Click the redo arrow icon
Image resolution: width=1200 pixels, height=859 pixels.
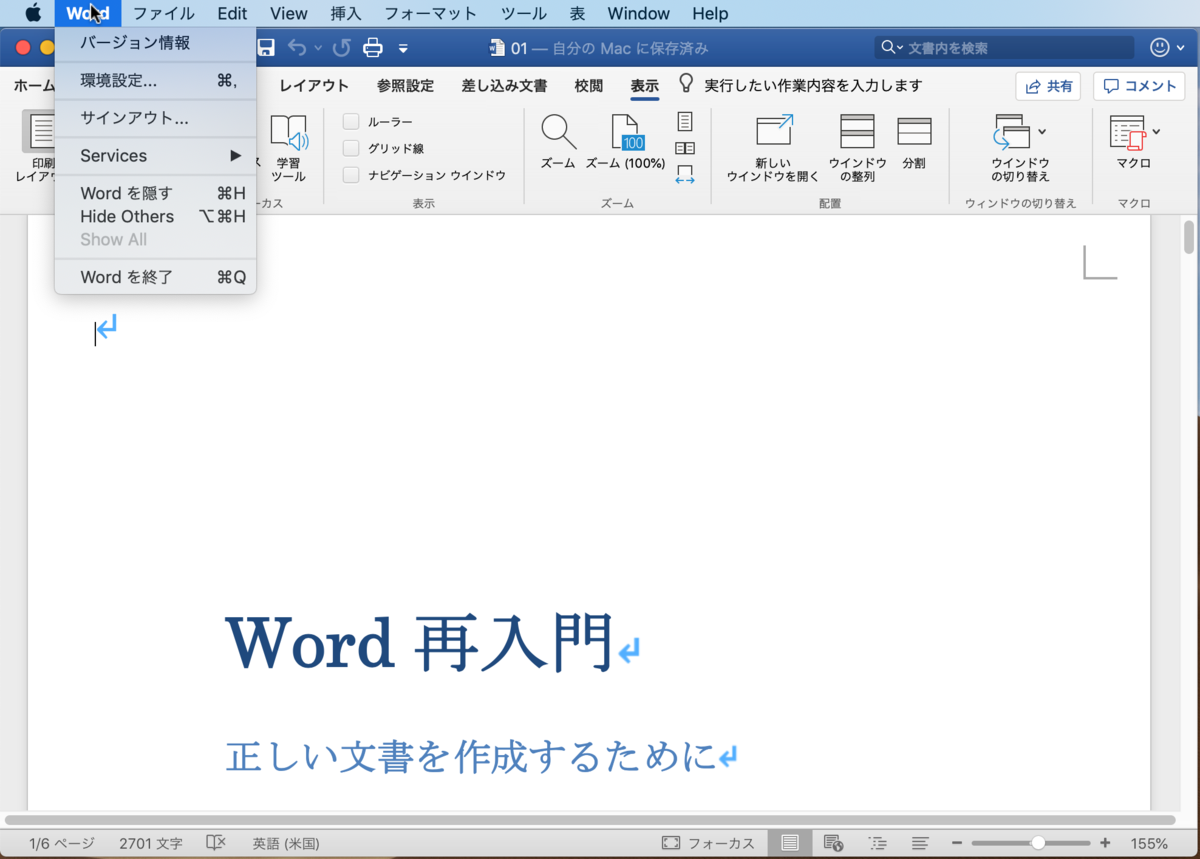click(341, 47)
